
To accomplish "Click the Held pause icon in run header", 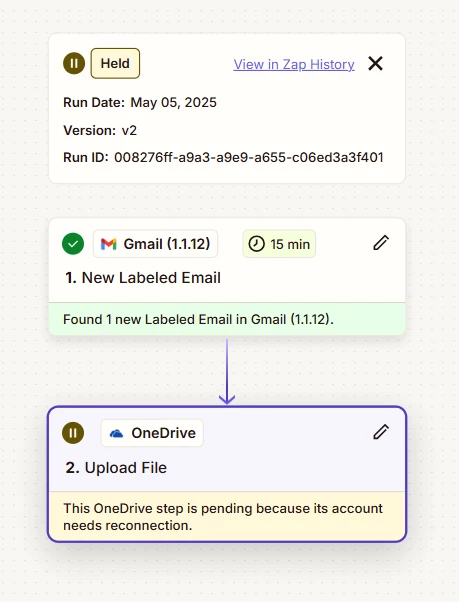I will pos(74,63).
